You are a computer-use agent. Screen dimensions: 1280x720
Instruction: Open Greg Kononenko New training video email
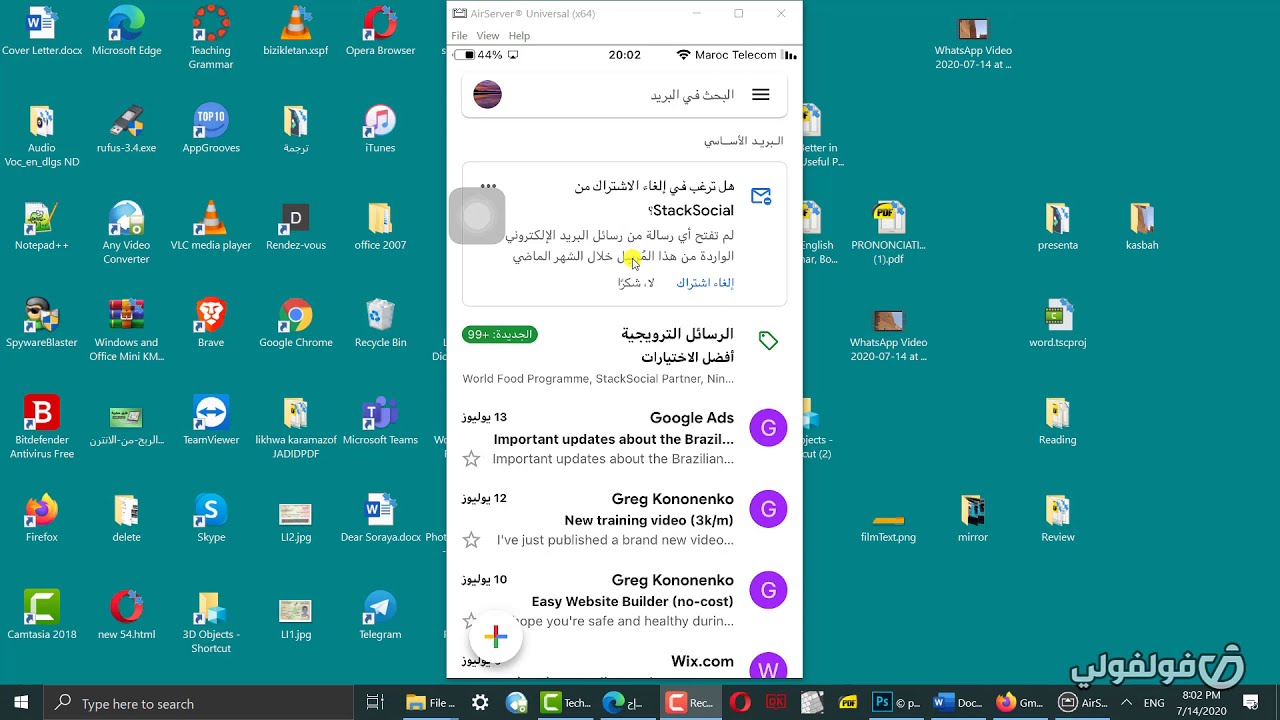(624, 519)
